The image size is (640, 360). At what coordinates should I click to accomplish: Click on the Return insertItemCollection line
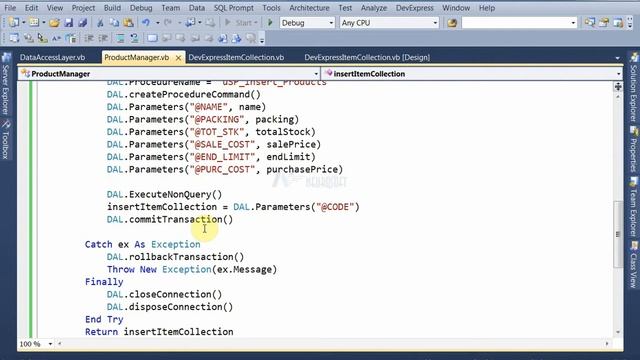pos(159,332)
